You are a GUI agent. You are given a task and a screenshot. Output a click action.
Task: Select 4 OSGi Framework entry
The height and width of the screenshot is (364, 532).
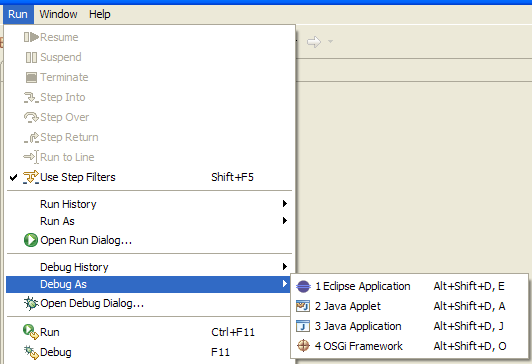[410, 346]
